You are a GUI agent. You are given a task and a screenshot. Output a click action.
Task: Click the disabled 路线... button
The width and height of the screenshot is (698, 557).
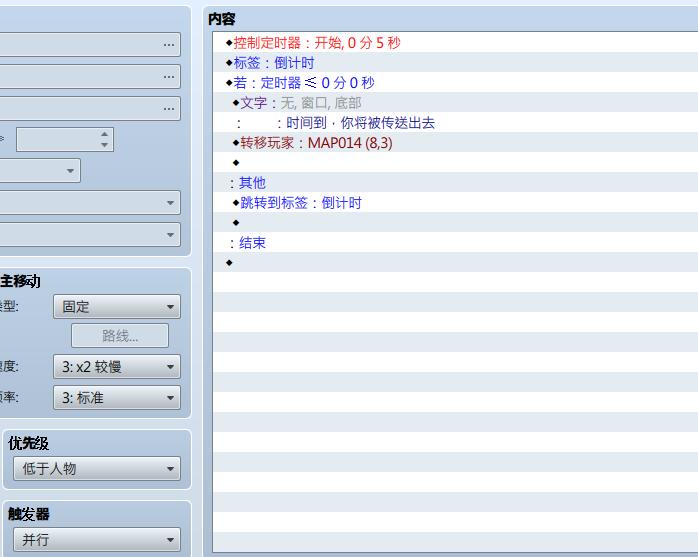click(x=120, y=335)
